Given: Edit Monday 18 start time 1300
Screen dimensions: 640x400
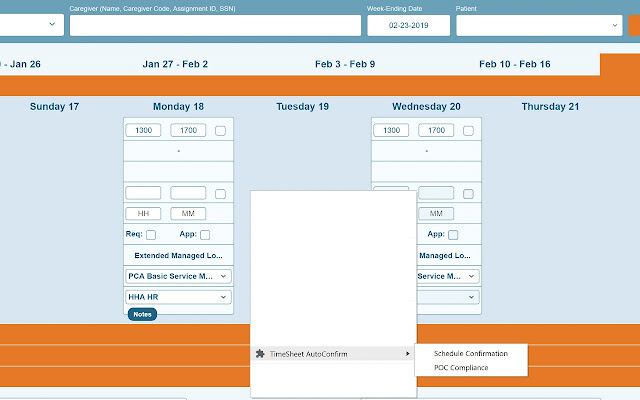Looking at the screenshot, I should pyautogui.click(x=143, y=130).
